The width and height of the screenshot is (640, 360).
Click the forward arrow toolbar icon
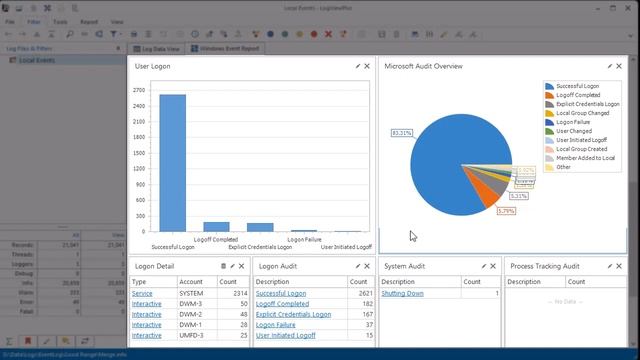click(22, 34)
